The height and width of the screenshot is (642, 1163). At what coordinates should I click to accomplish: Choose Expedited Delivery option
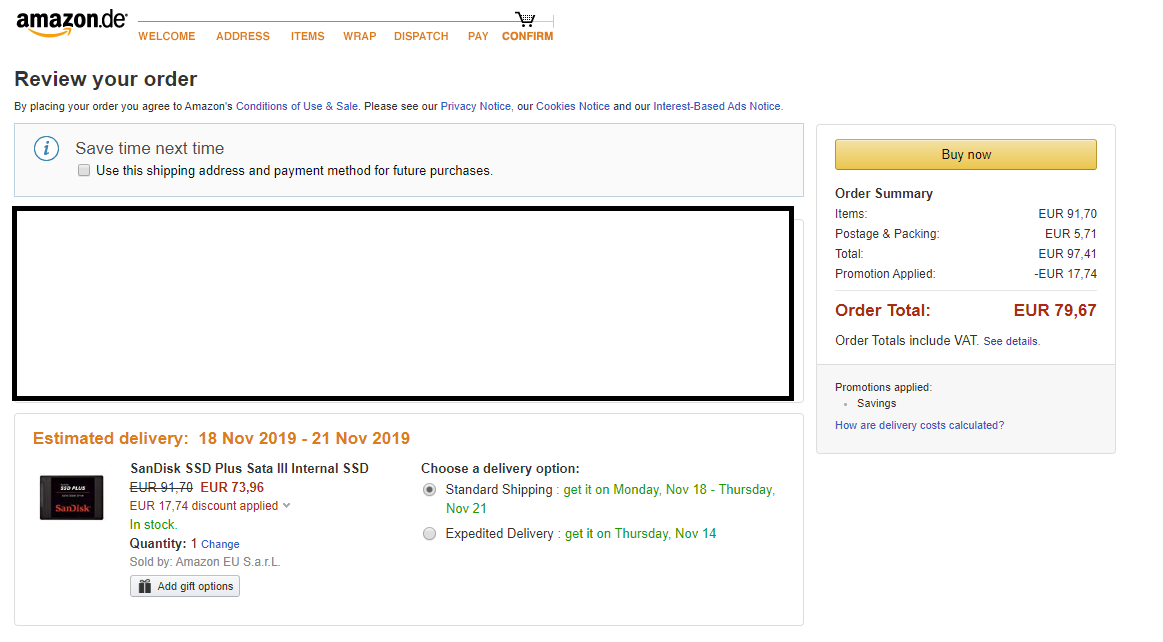[429, 534]
